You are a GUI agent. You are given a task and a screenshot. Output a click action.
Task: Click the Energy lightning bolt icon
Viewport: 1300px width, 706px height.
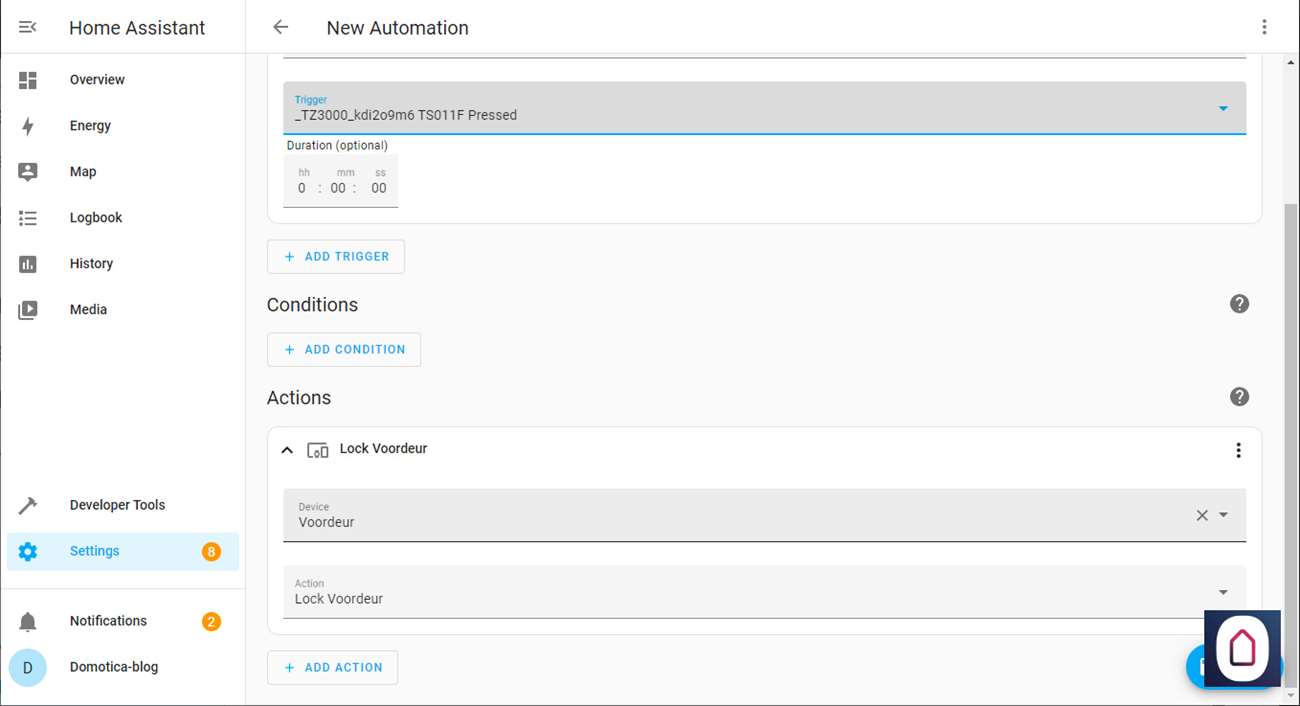click(28, 126)
